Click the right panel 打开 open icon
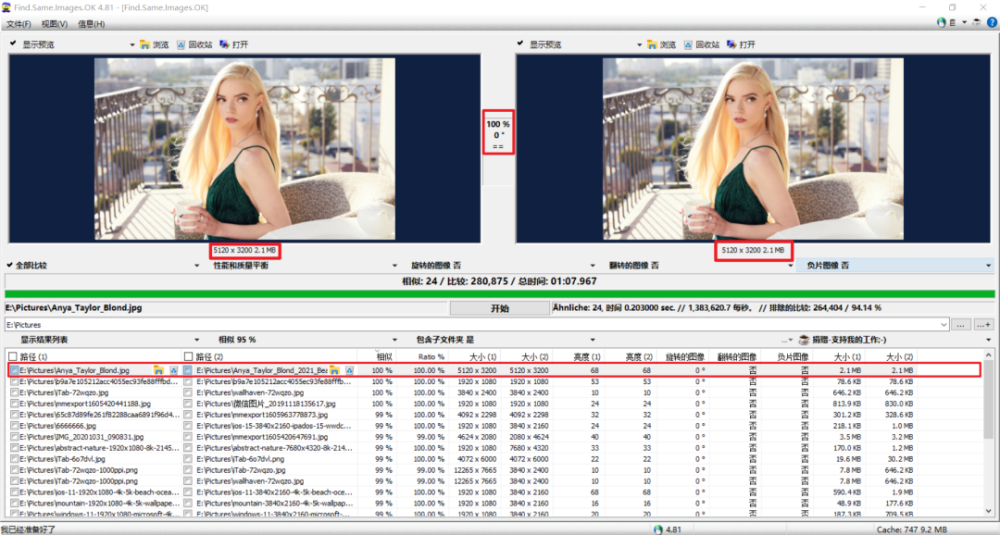 [730, 45]
